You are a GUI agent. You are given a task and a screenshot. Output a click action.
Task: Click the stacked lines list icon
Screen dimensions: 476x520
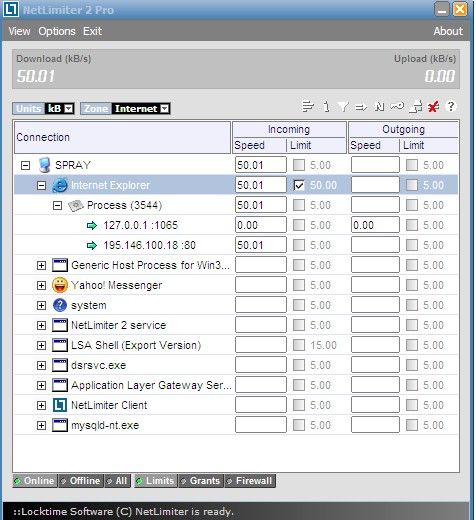[x=308, y=107]
